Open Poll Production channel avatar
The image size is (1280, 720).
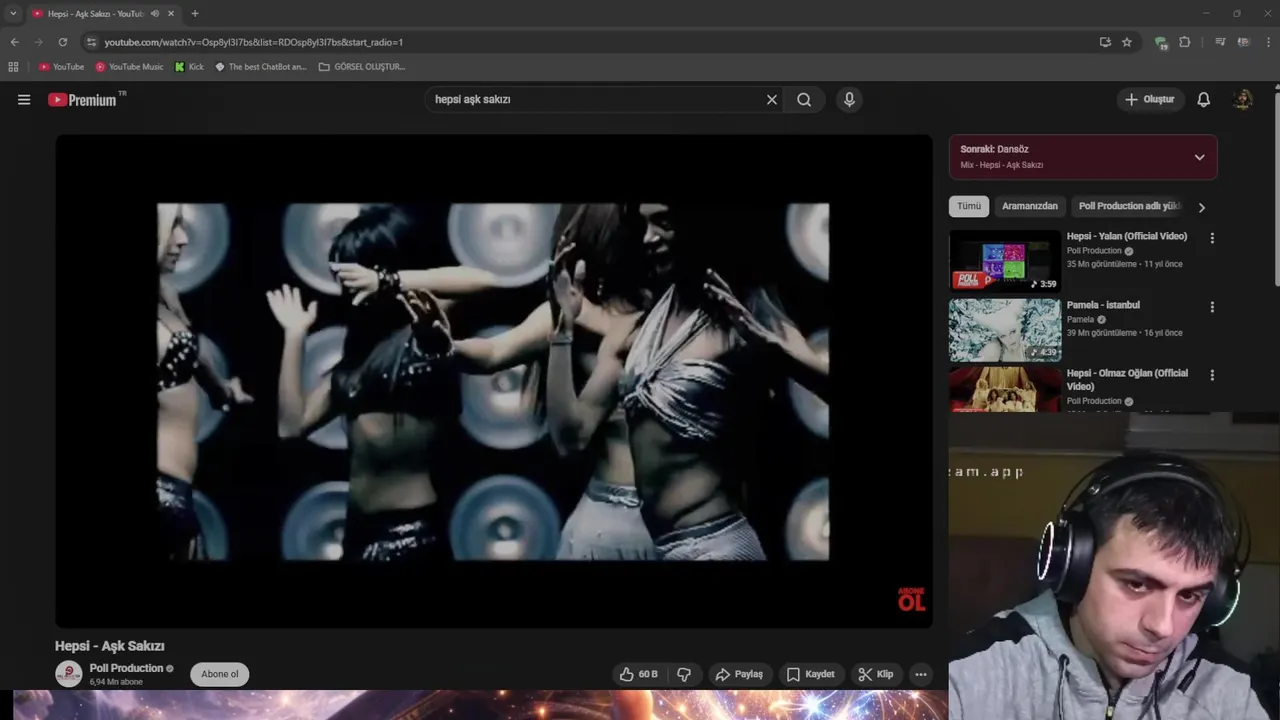68,674
